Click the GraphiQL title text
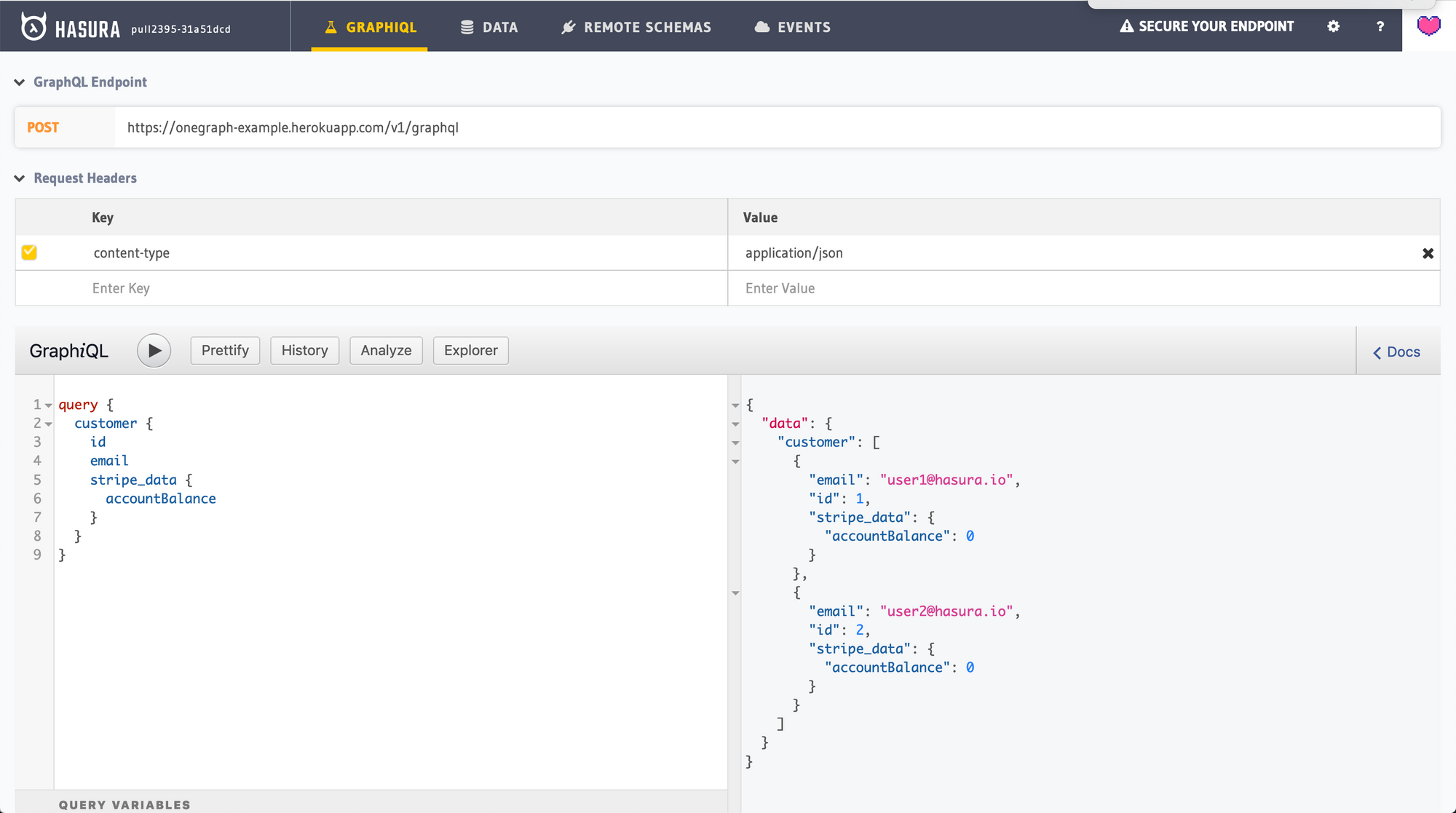Viewport: 1456px width, 813px height. click(68, 351)
